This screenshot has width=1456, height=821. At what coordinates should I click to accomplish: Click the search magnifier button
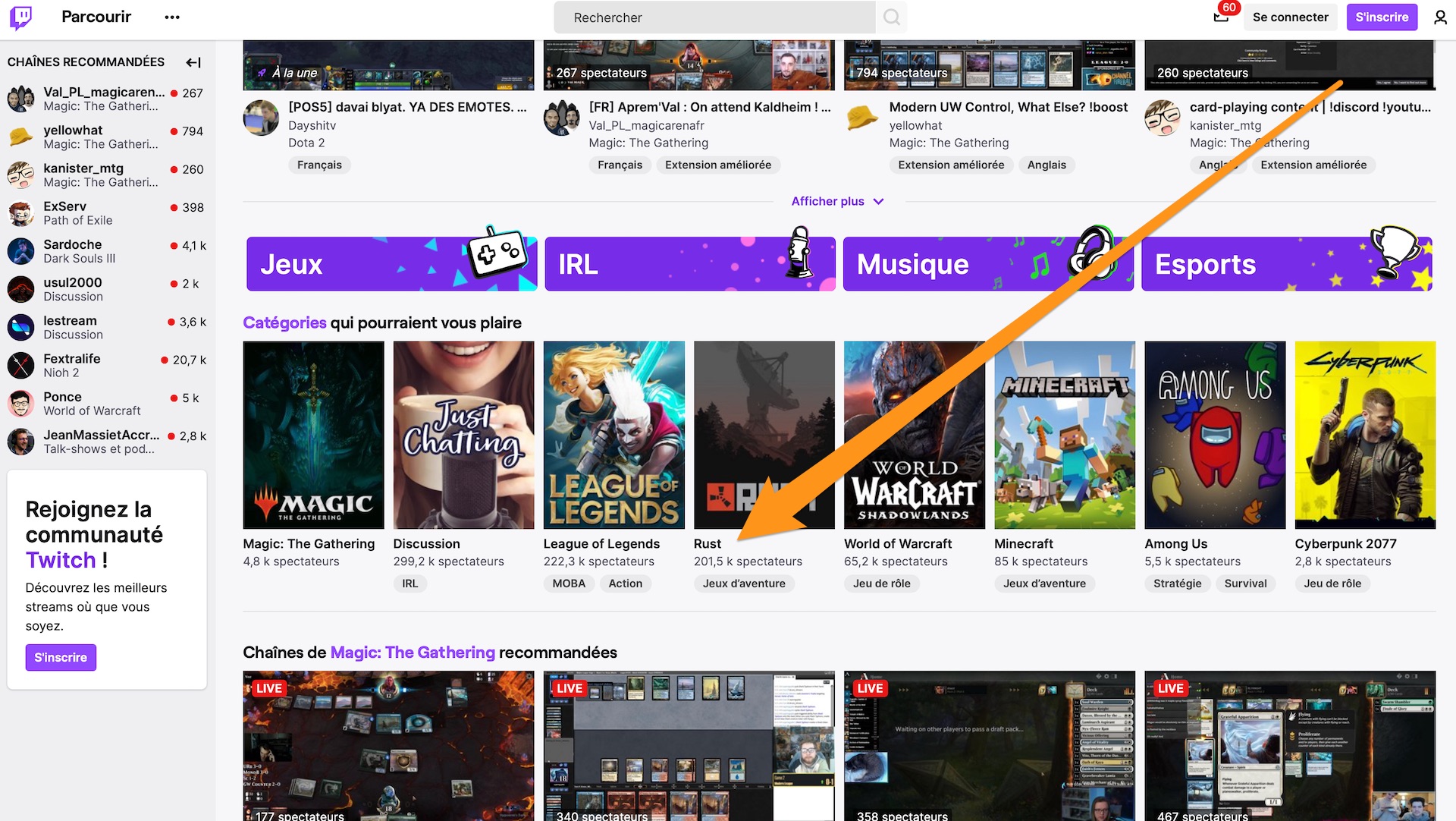[892, 17]
